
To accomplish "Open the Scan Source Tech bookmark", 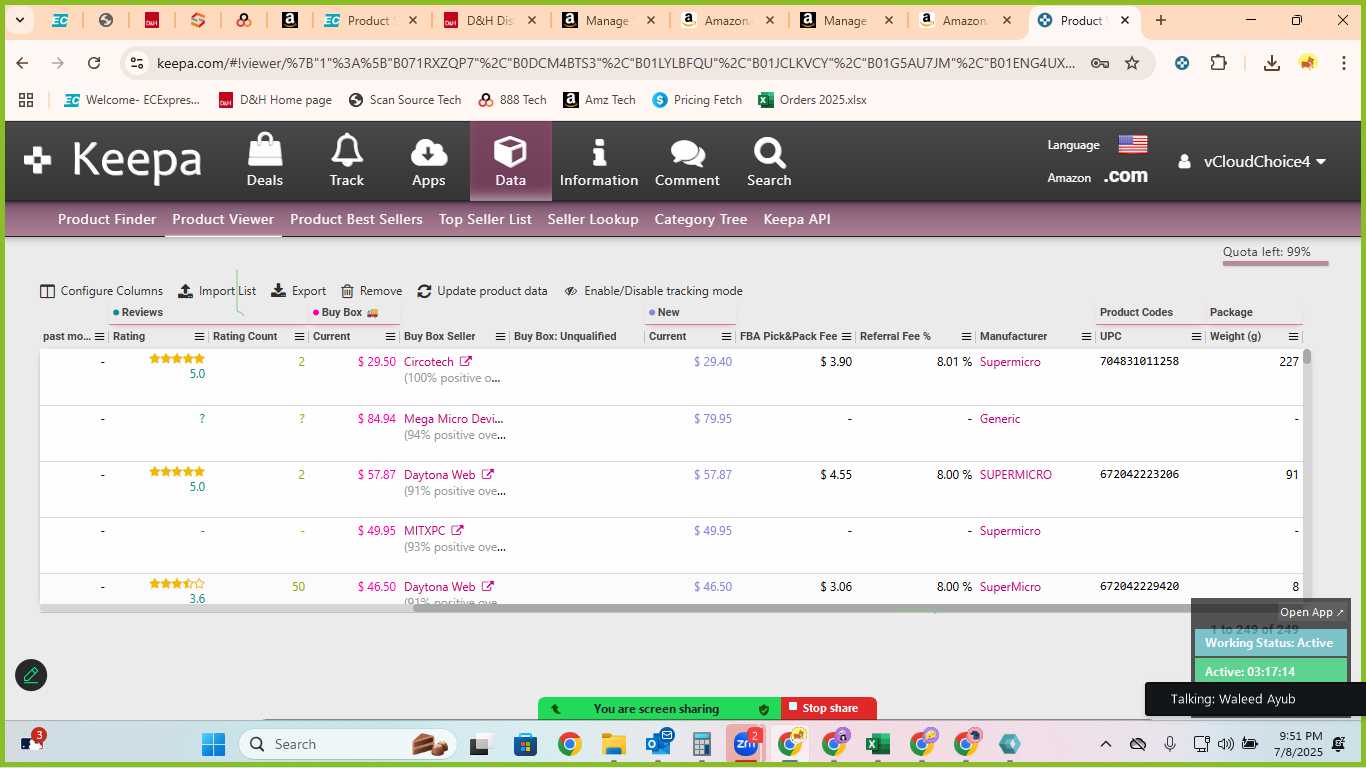I will 405,100.
